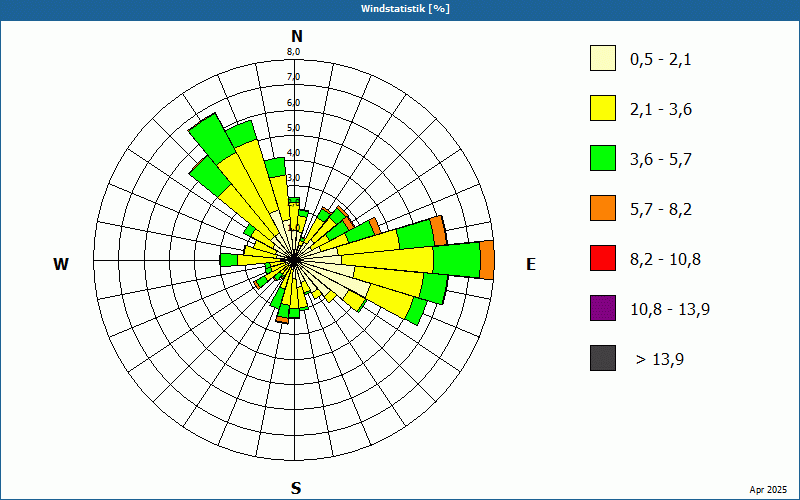
Task: Click the legend label "8,2 - 10,8"
Action: click(x=665, y=260)
